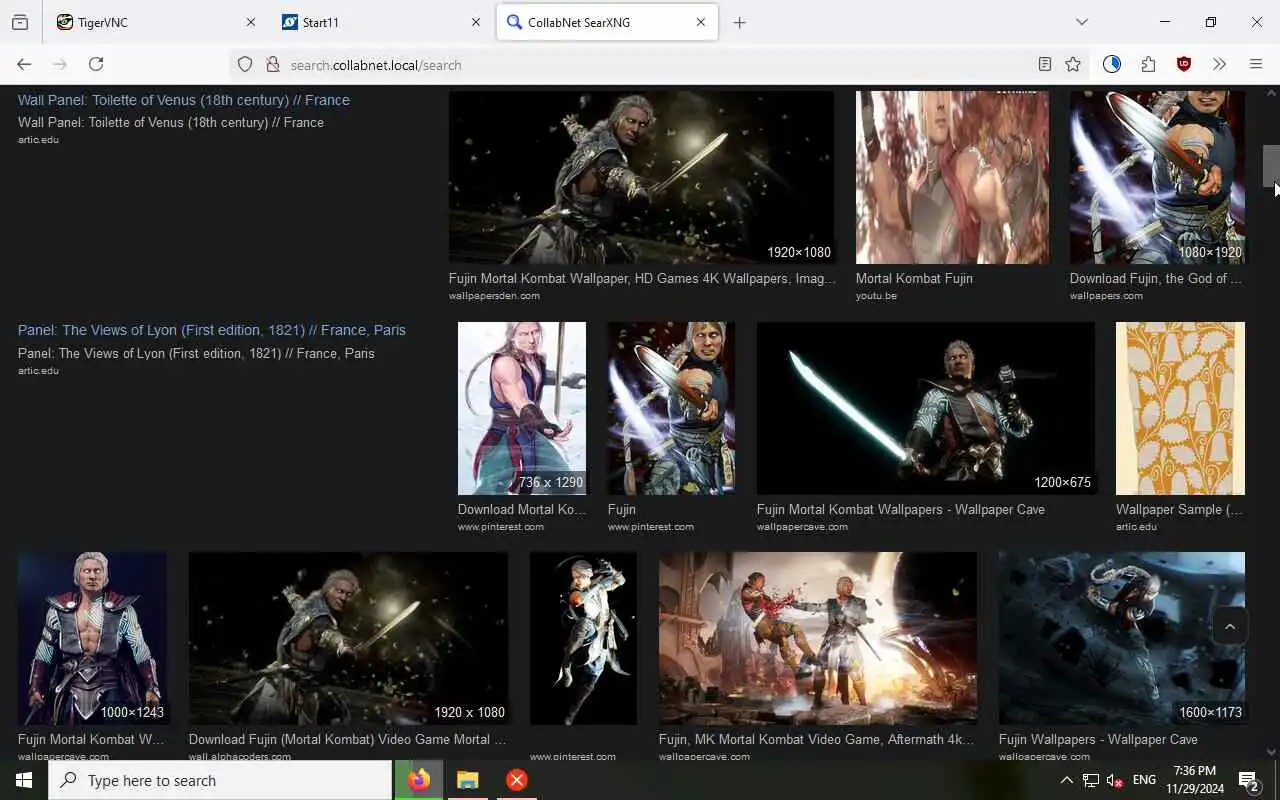Image resolution: width=1280 pixels, height=800 pixels.
Task: Bookmark this page with star icon
Action: [x=1073, y=64]
